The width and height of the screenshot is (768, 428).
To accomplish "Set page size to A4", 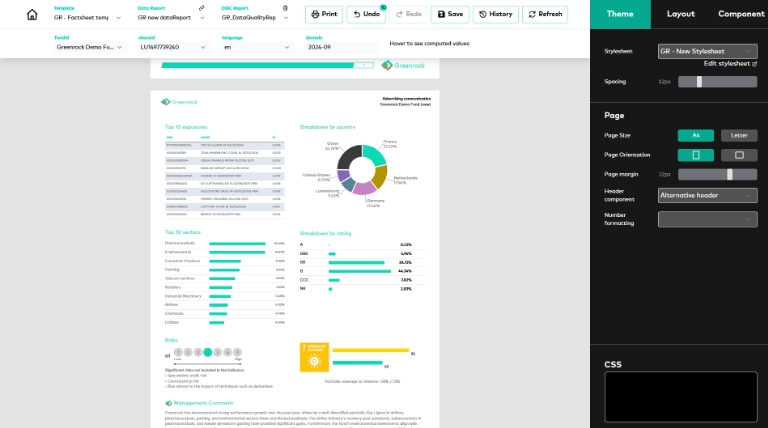I will [695, 135].
